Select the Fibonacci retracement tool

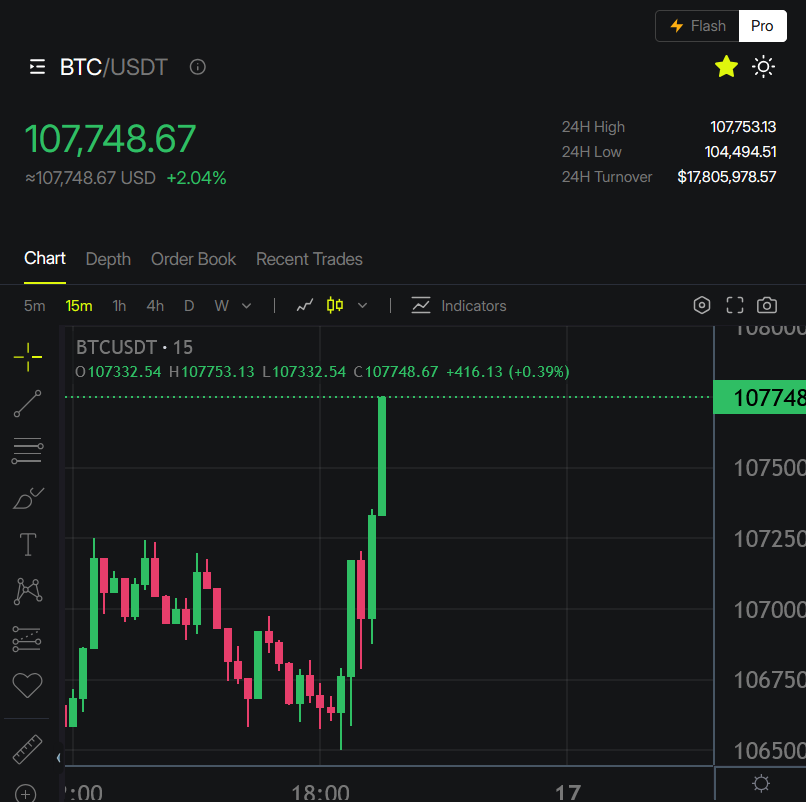(28, 450)
